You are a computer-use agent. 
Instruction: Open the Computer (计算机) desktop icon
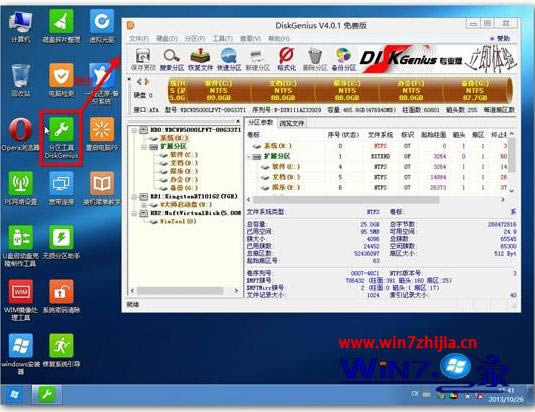21,26
